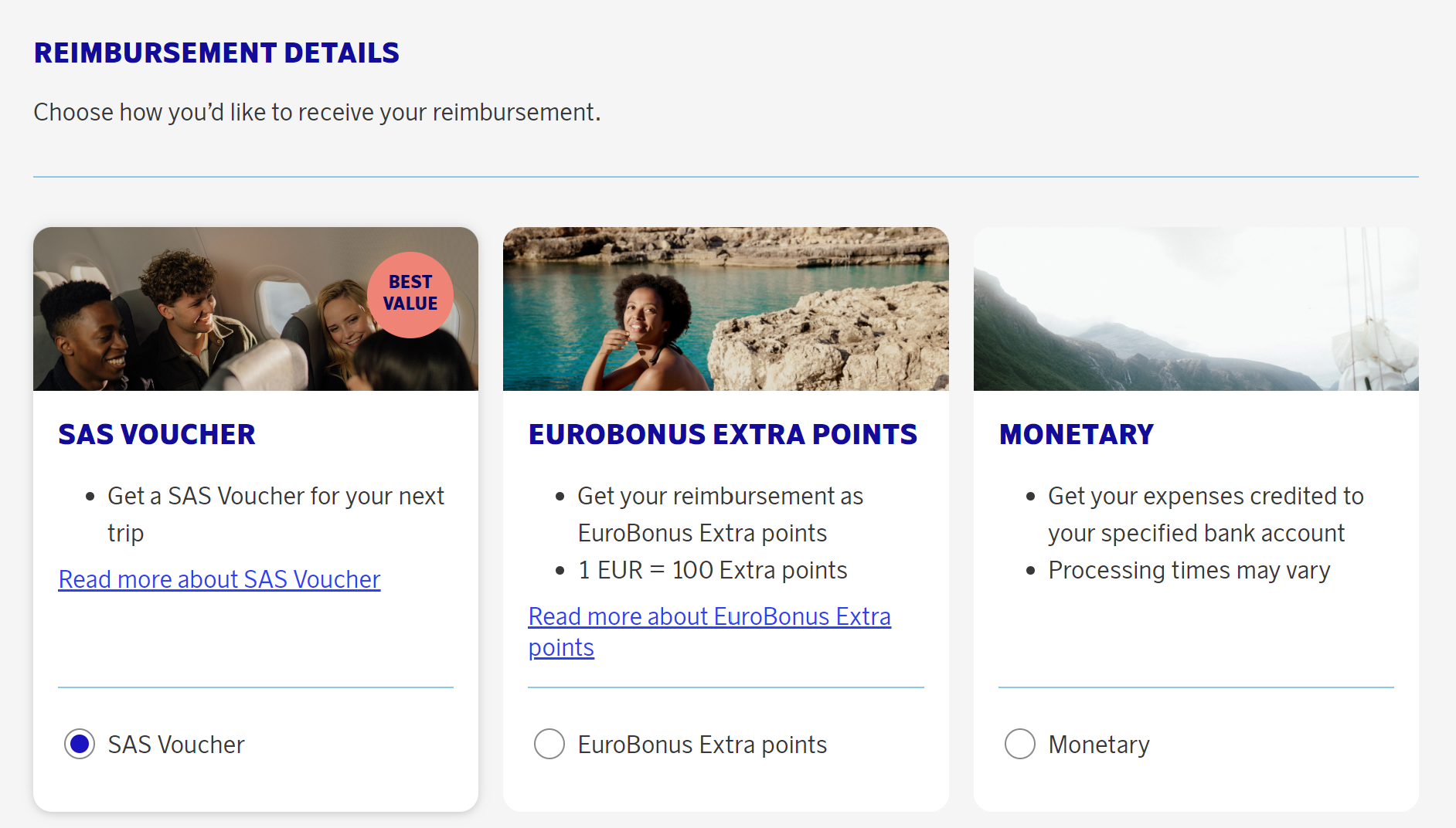
Task: Click the Best Value badge
Action: pos(410,294)
